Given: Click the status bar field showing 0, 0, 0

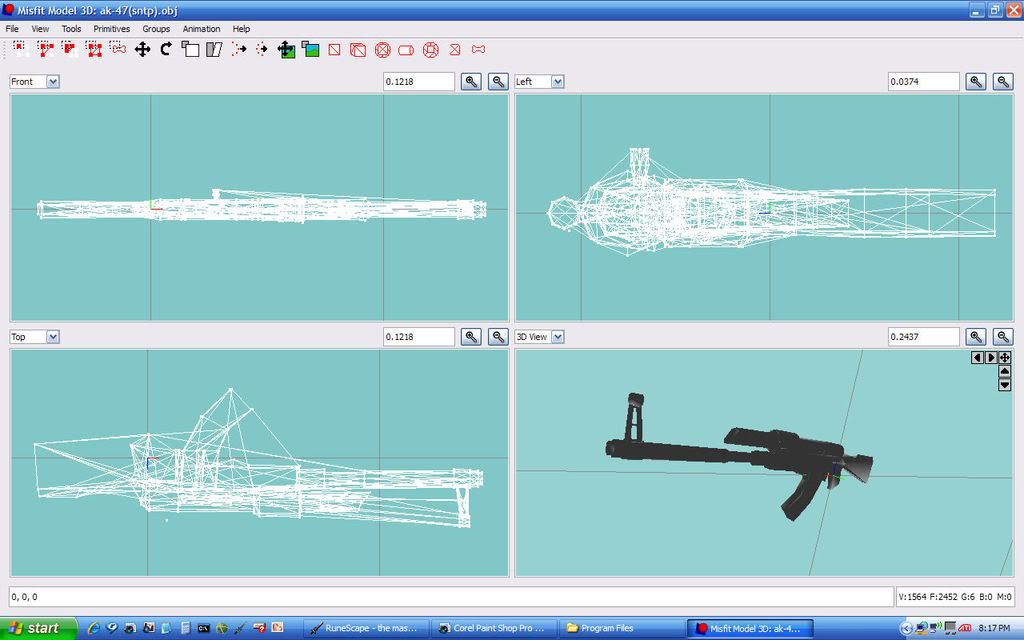Looking at the screenshot, I should click(451, 597).
